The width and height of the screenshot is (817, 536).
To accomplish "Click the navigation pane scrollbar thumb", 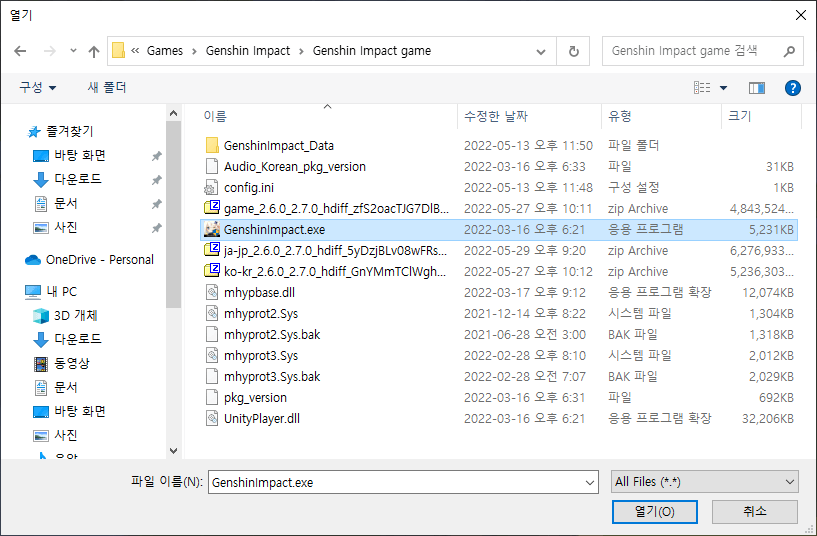I will pyautogui.click(x=174, y=215).
